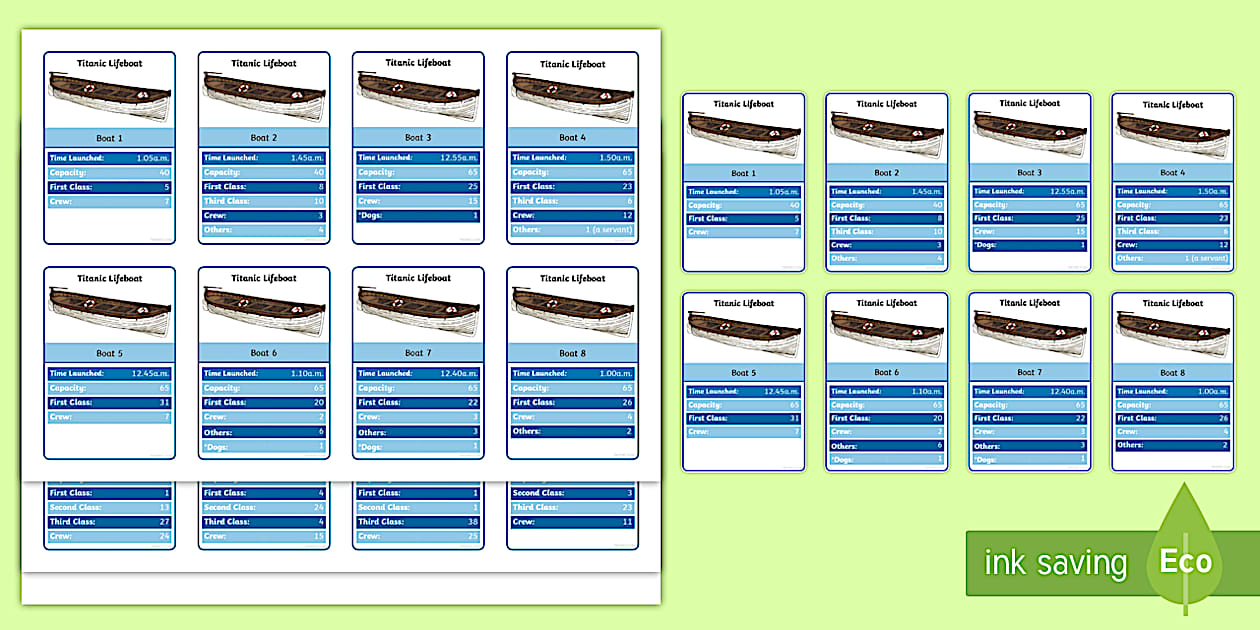
Task: Click the 'Crew: 12' row on Boat 4's card
Action: tap(571, 216)
